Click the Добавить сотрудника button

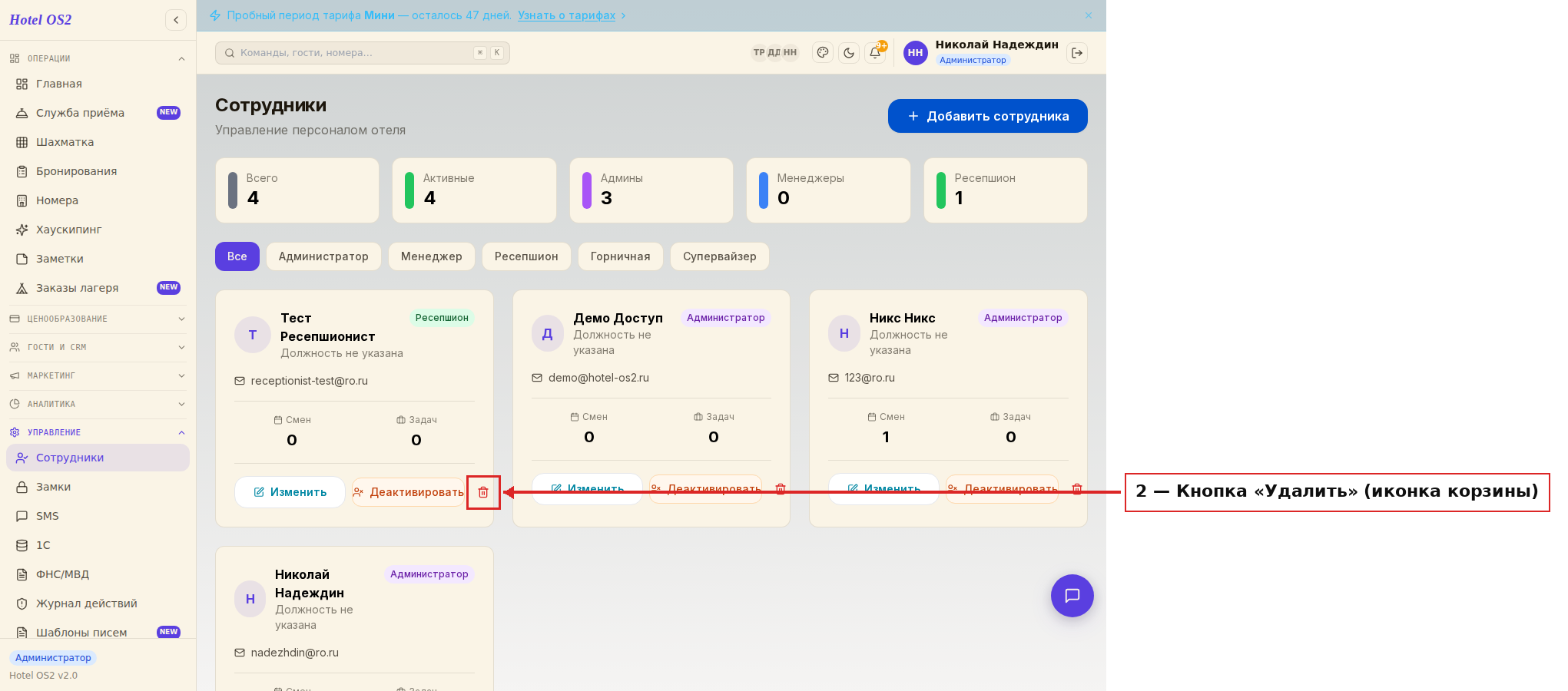pyautogui.click(x=988, y=116)
